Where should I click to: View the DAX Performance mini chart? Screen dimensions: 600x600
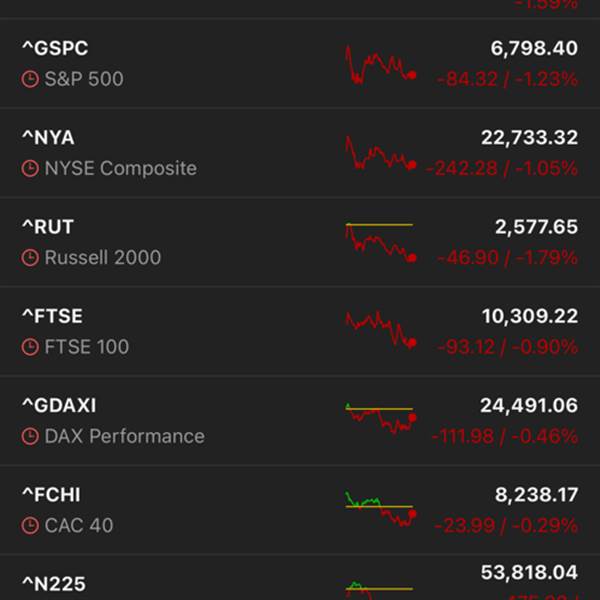click(x=380, y=420)
